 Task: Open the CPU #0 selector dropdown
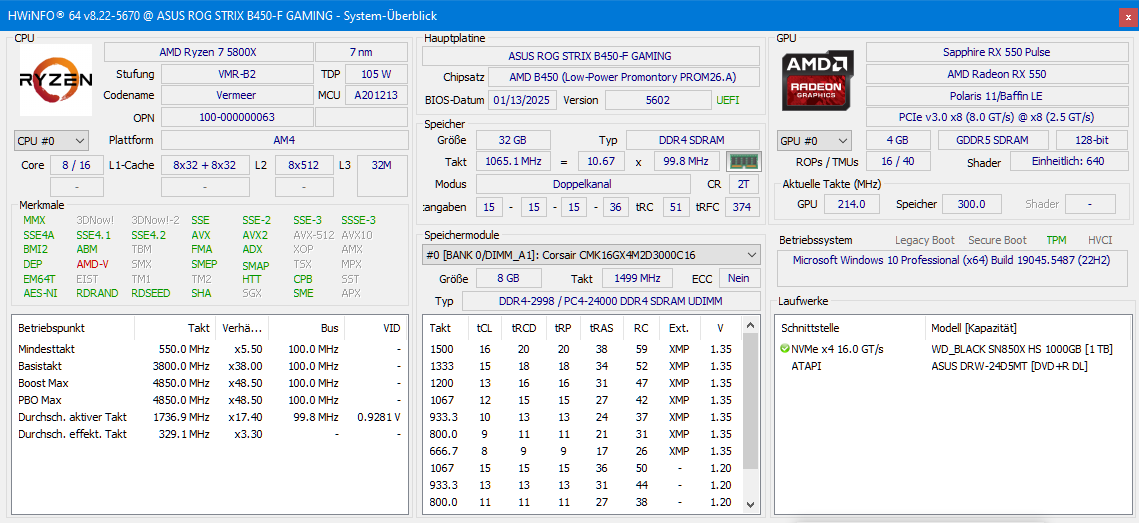[51, 140]
